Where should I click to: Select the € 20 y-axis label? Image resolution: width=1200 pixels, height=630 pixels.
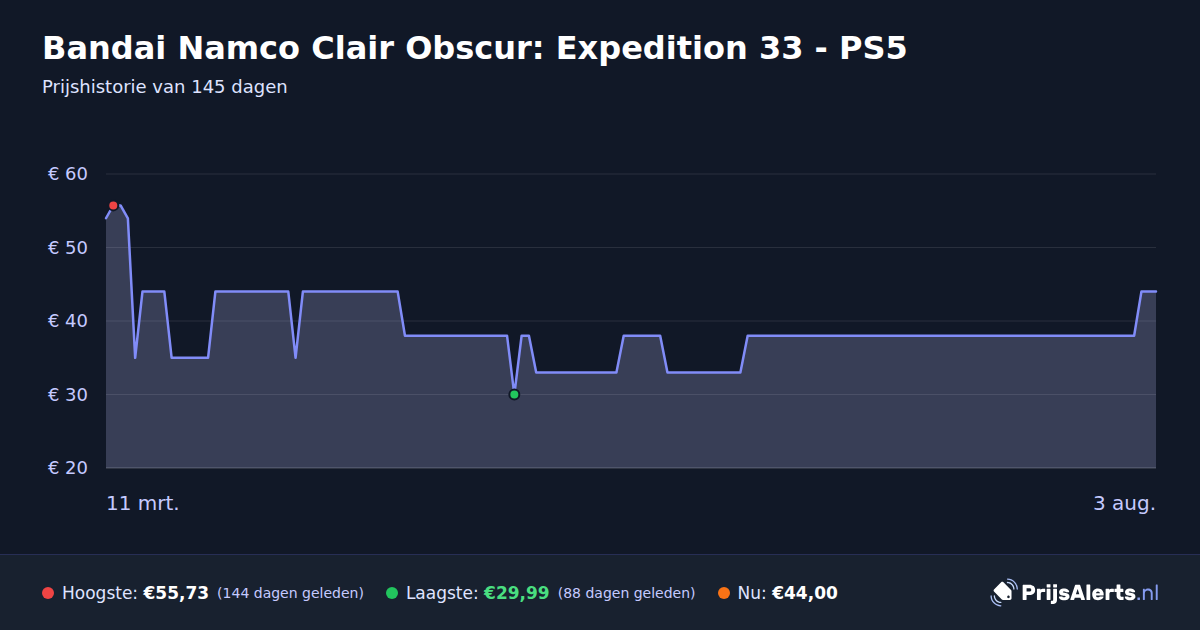[x=68, y=468]
